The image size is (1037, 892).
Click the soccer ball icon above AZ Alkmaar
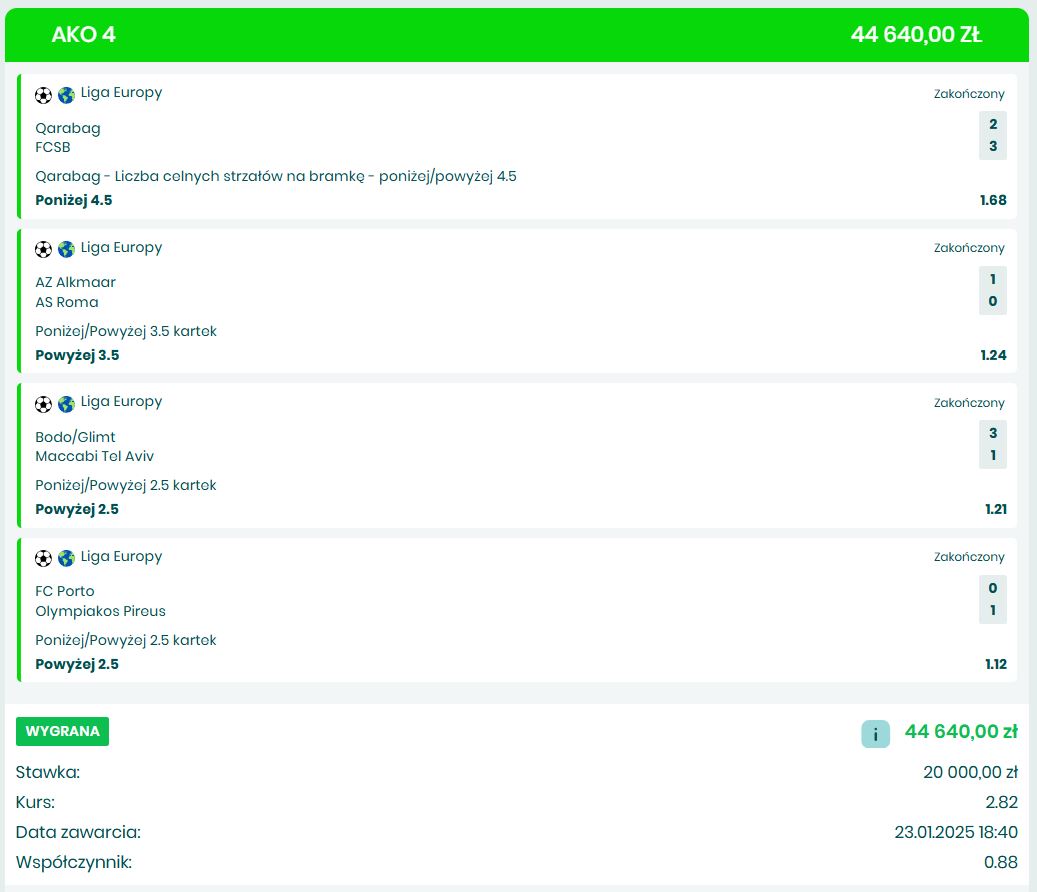pos(43,249)
